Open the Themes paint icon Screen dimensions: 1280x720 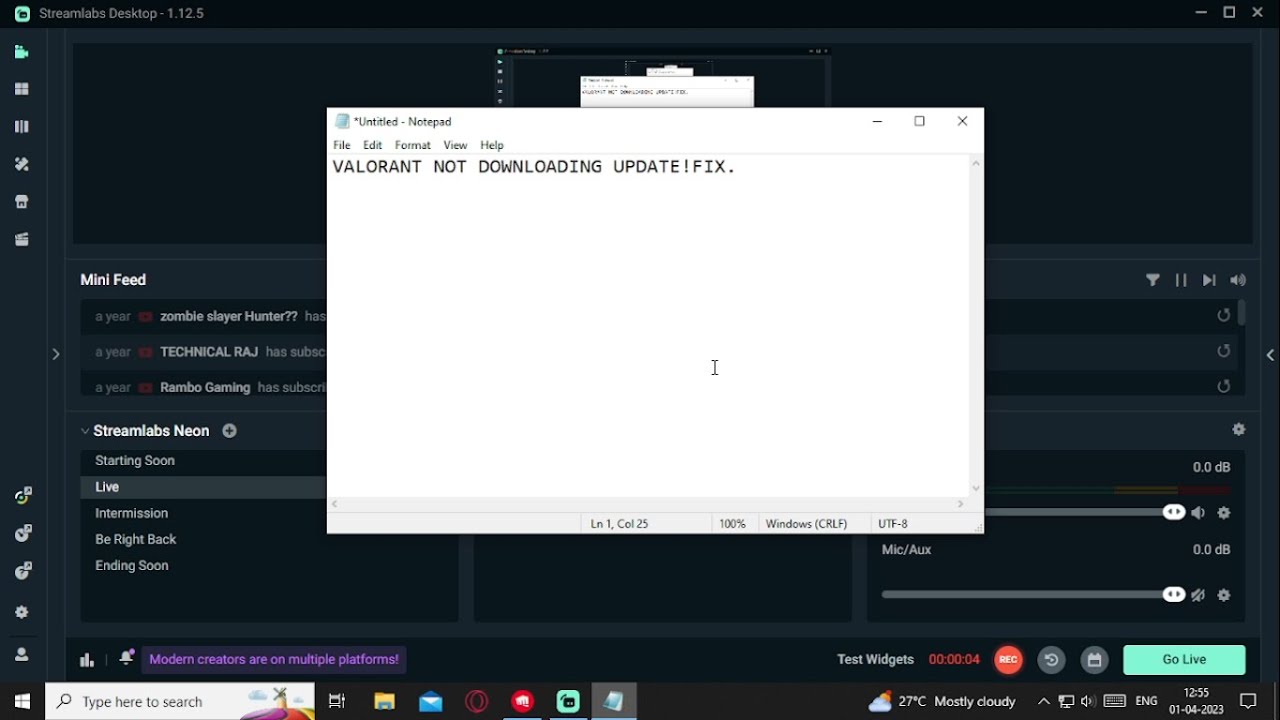click(x=22, y=164)
